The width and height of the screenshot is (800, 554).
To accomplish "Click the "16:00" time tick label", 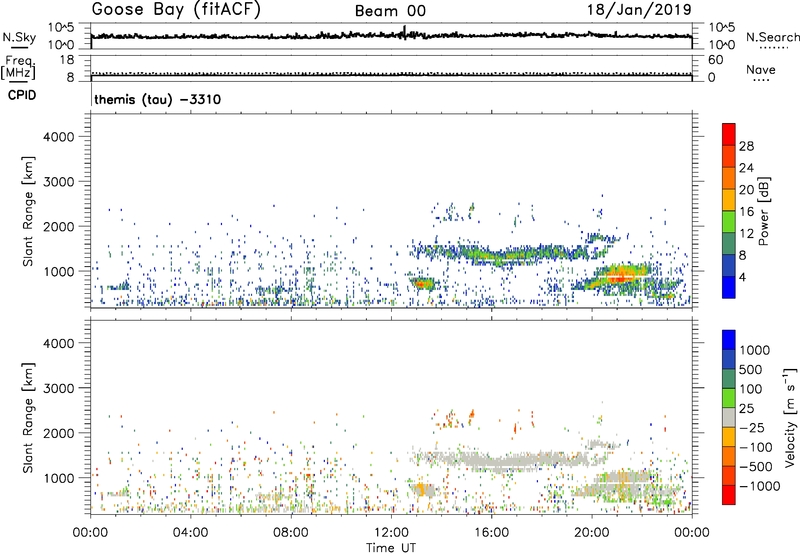I will pyautogui.click(x=491, y=533).
